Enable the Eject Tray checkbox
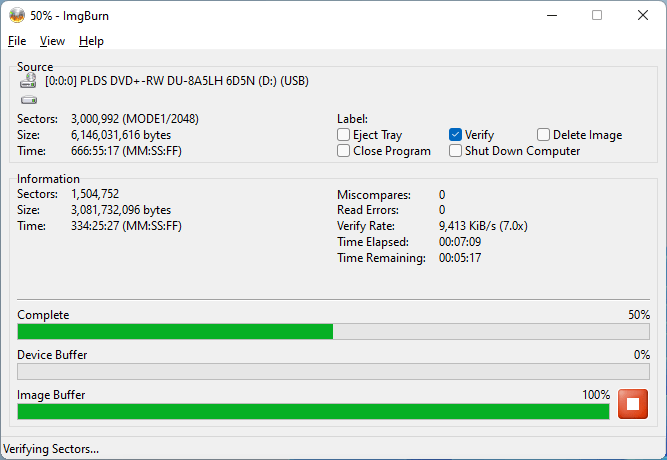This screenshot has width=667, height=460. click(344, 135)
